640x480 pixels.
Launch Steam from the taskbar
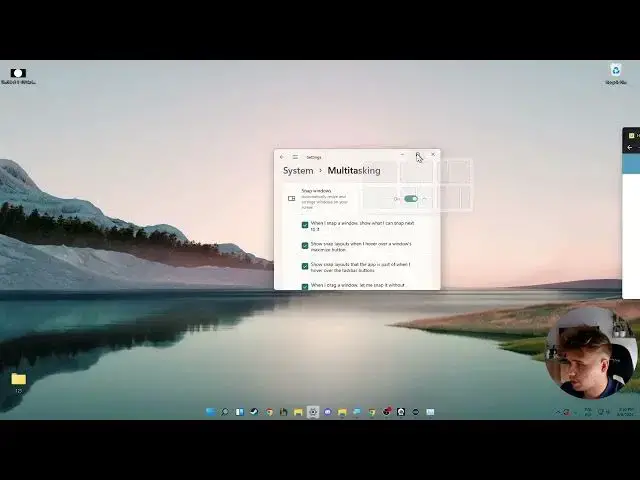(x=254, y=412)
